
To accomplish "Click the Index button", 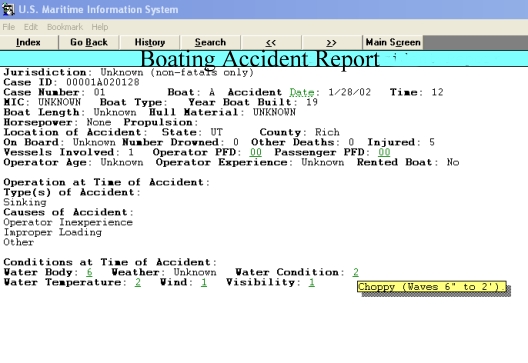I will 29,42.
